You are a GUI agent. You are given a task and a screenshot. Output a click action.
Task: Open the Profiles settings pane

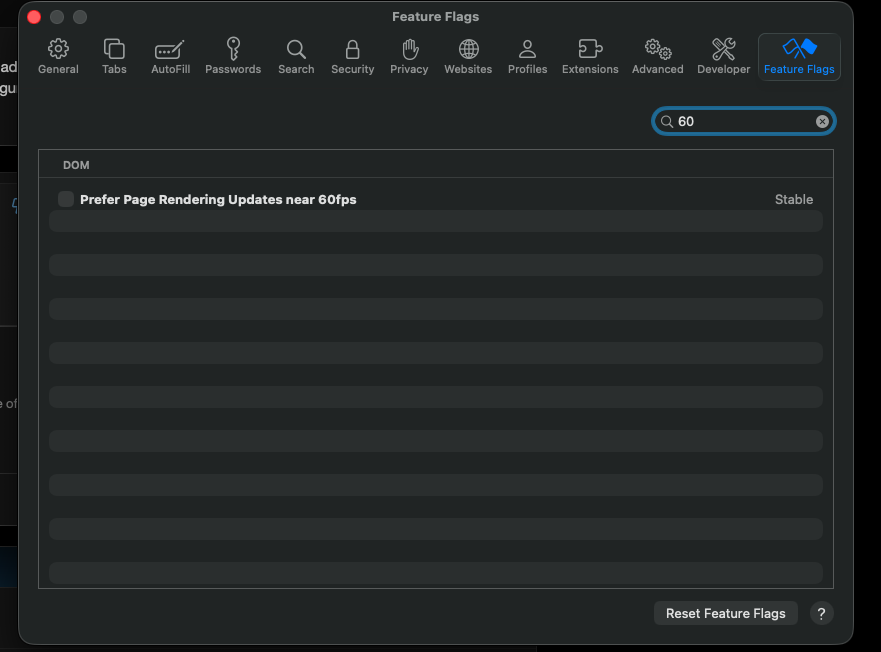(x=527, y=57)
